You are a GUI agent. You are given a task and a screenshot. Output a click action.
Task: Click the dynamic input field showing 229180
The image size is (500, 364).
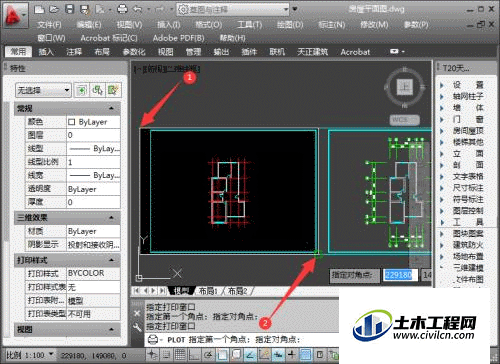(399, 275)
